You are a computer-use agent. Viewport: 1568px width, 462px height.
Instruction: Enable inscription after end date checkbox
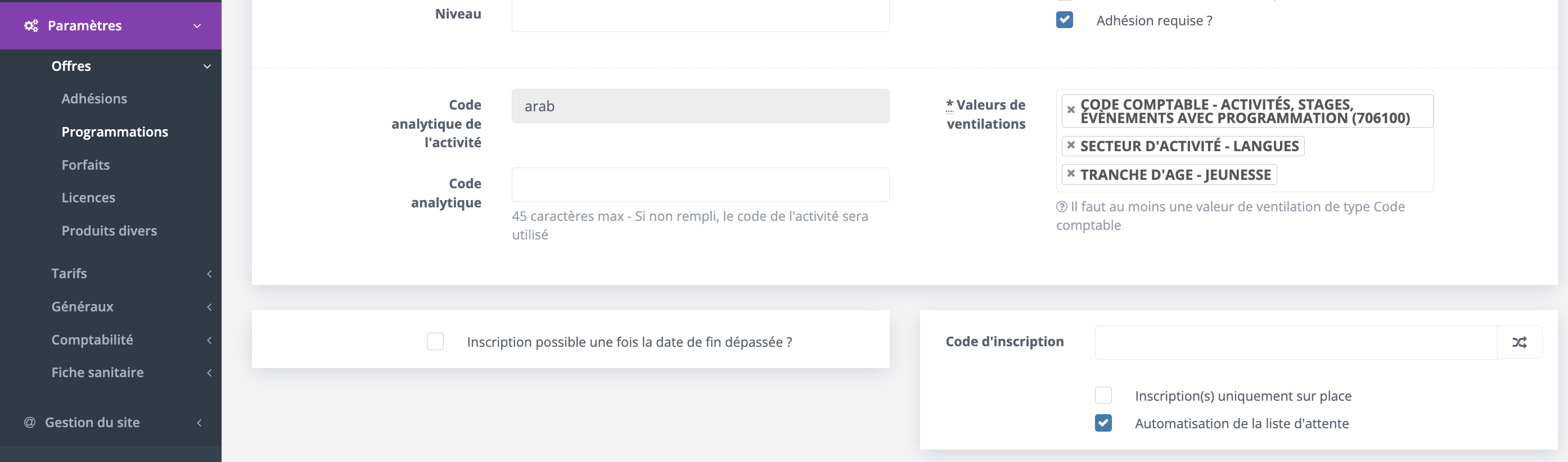tap(435, 342)
